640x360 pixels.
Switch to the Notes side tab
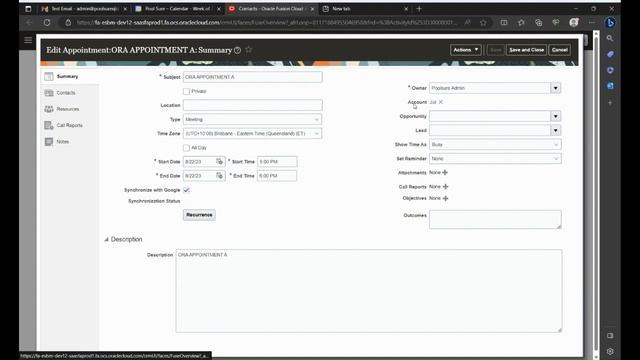[69, 142]
